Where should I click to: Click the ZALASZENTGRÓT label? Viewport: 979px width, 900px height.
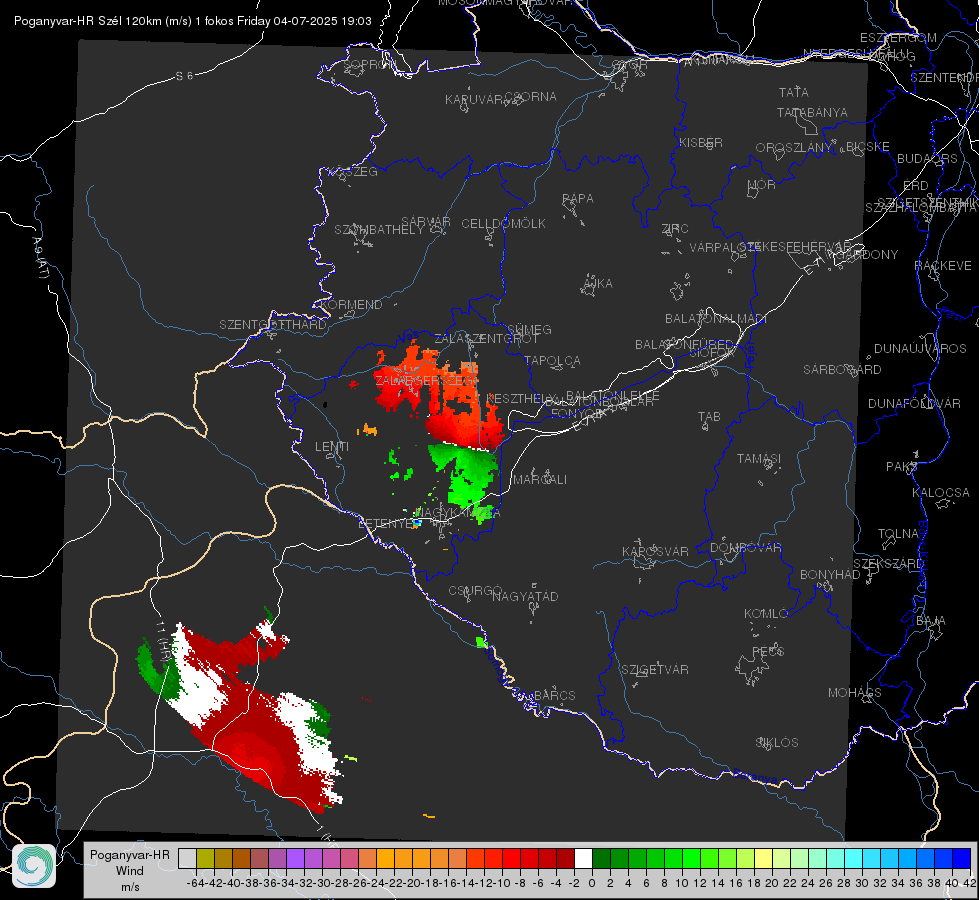[x=486, y=339]
